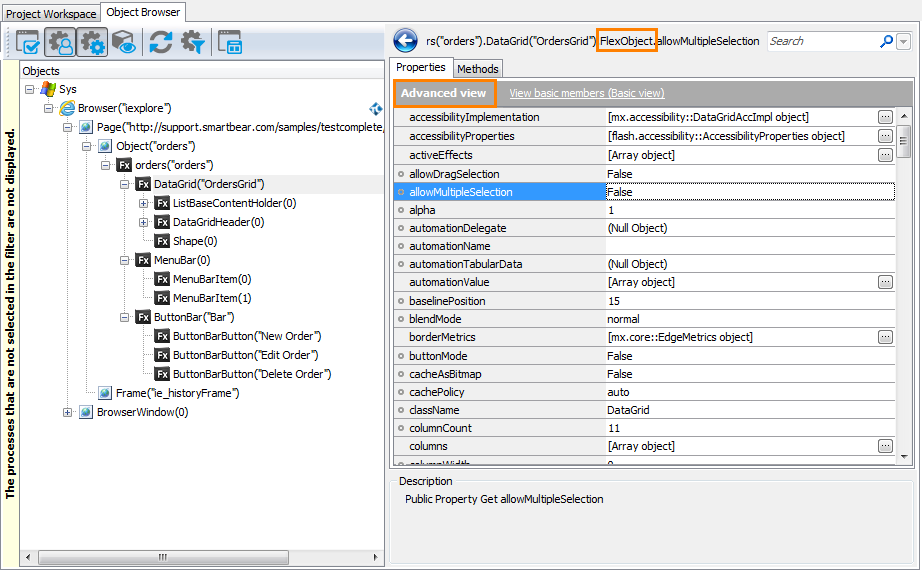Toggle the gear-with-user toolbar button
The height and width of the screenshot is (570, 922).
[61, 42]
